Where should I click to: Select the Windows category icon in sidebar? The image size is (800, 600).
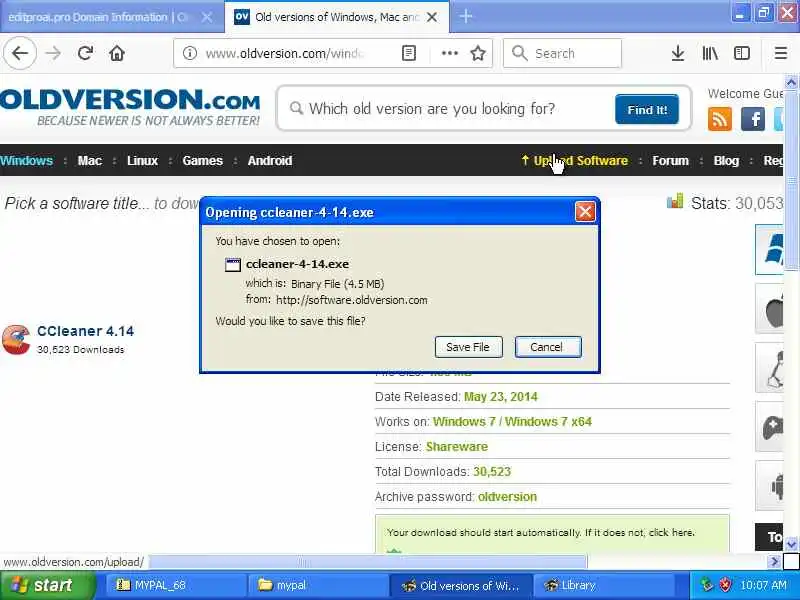(x=769, y=249)
